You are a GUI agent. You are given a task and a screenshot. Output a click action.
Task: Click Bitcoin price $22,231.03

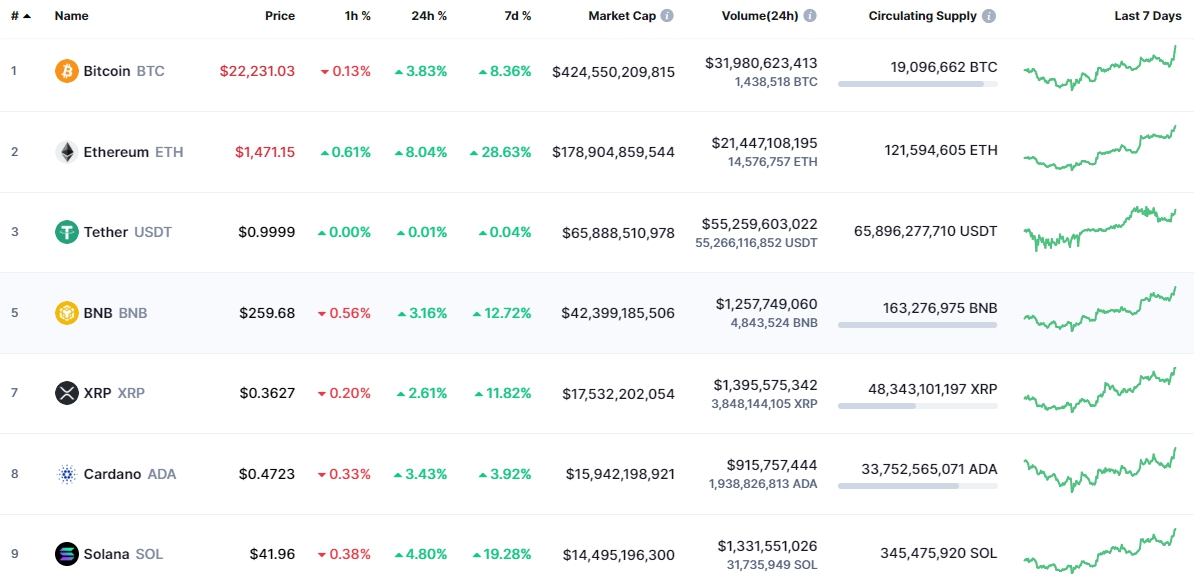(257, 72)
